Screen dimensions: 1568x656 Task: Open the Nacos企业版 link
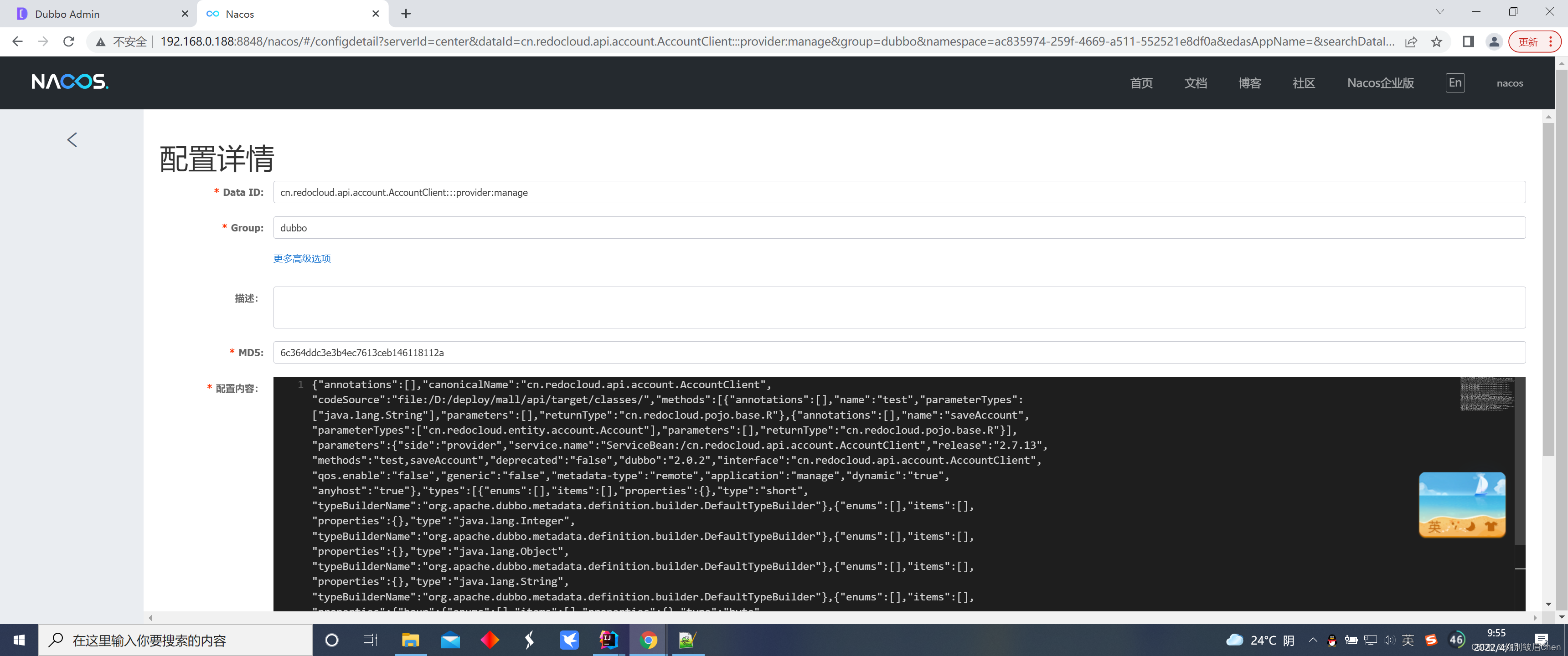(x=1380, y=83)
